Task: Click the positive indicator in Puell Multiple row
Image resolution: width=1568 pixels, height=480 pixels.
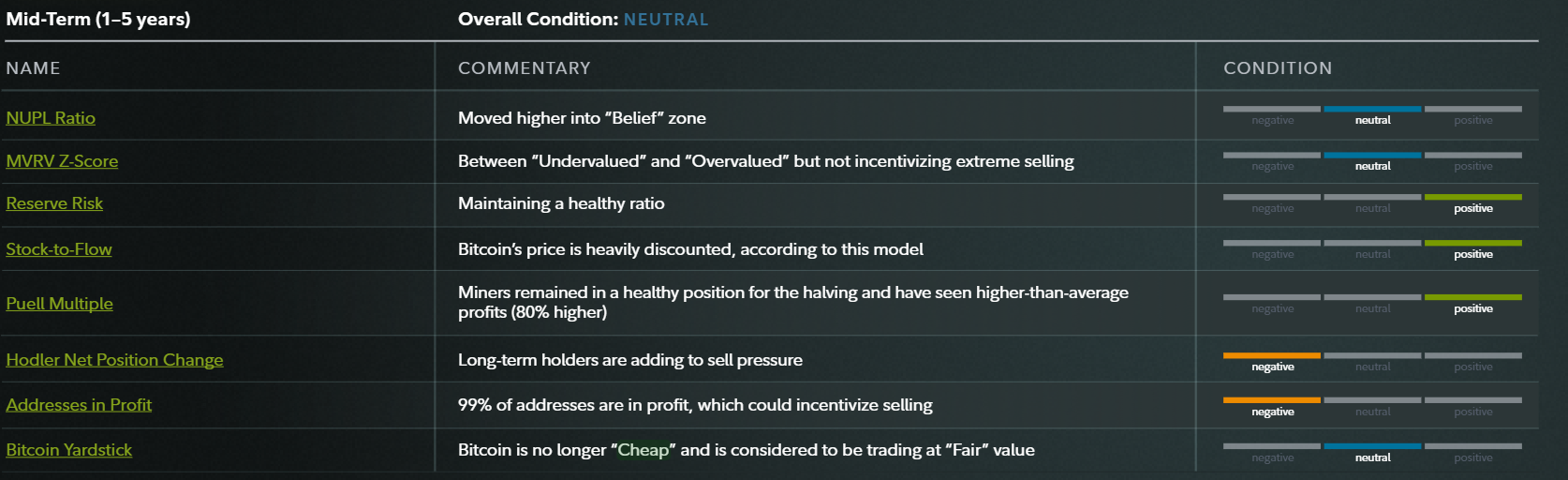Action: pos(1472,308)
